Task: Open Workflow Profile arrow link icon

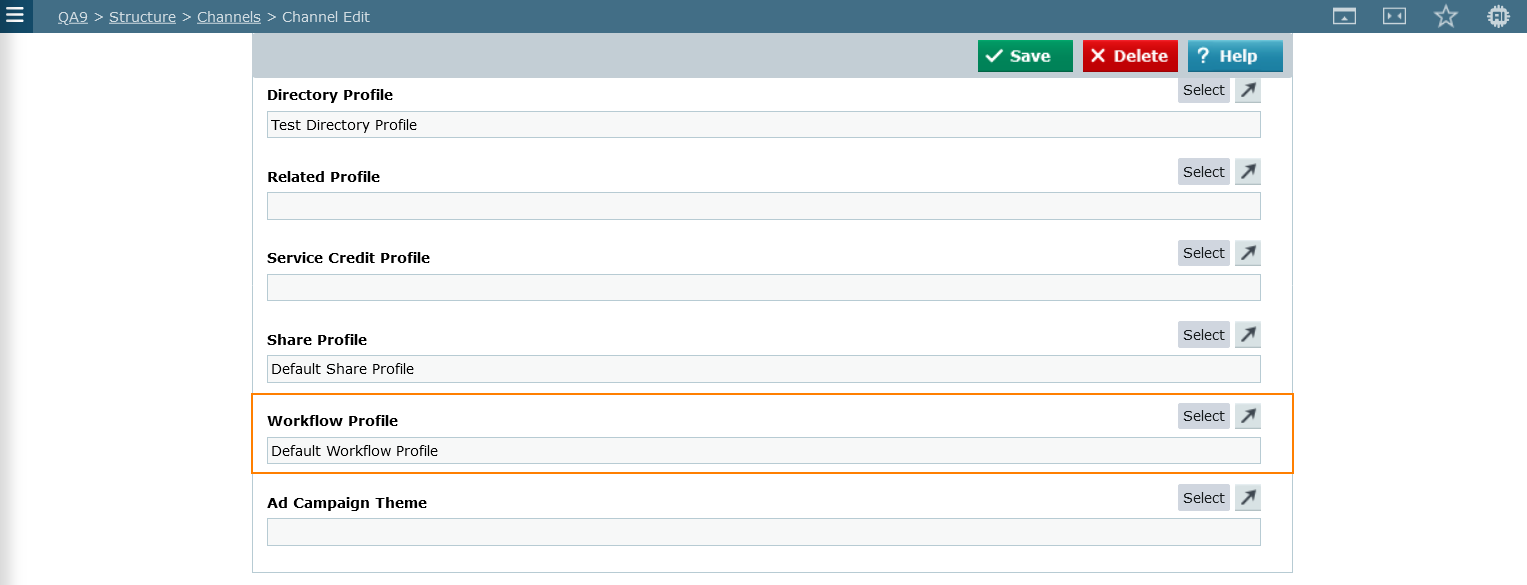Action: (x=1248, y=416)
